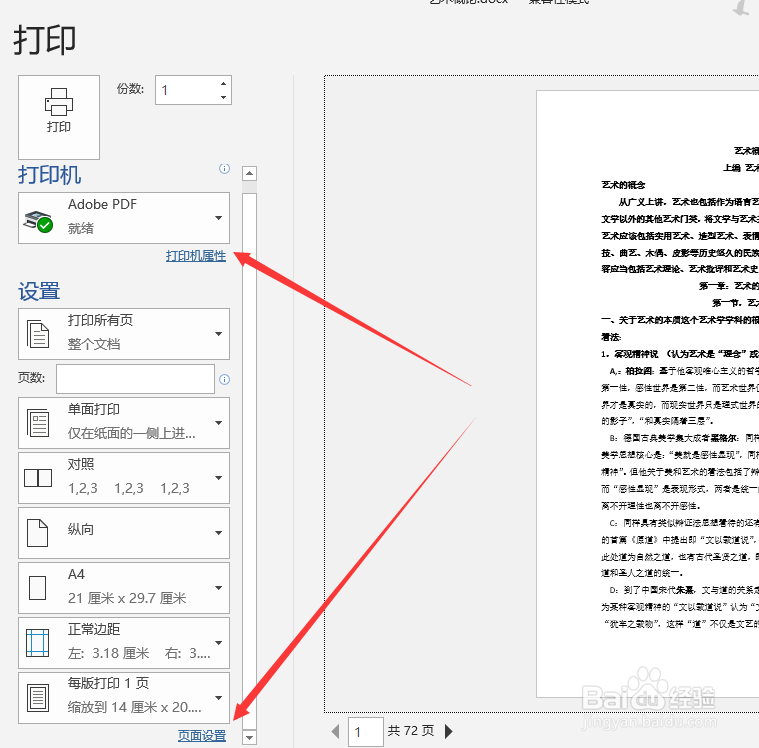Expand the 每版打印 1 页 dropdown
This screenshot has height=748, width=759.
124,698
